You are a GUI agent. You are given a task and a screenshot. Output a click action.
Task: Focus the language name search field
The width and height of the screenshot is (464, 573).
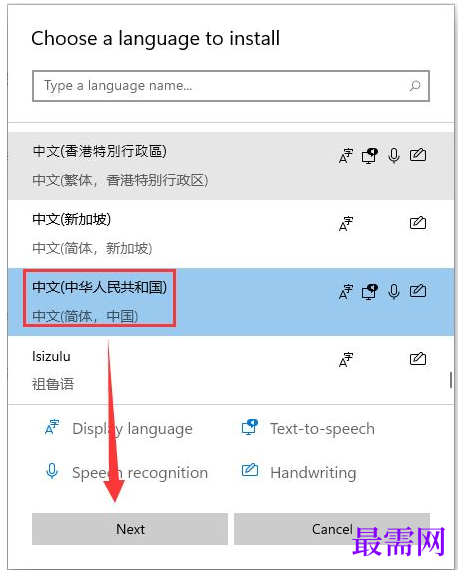click(231, 86)
